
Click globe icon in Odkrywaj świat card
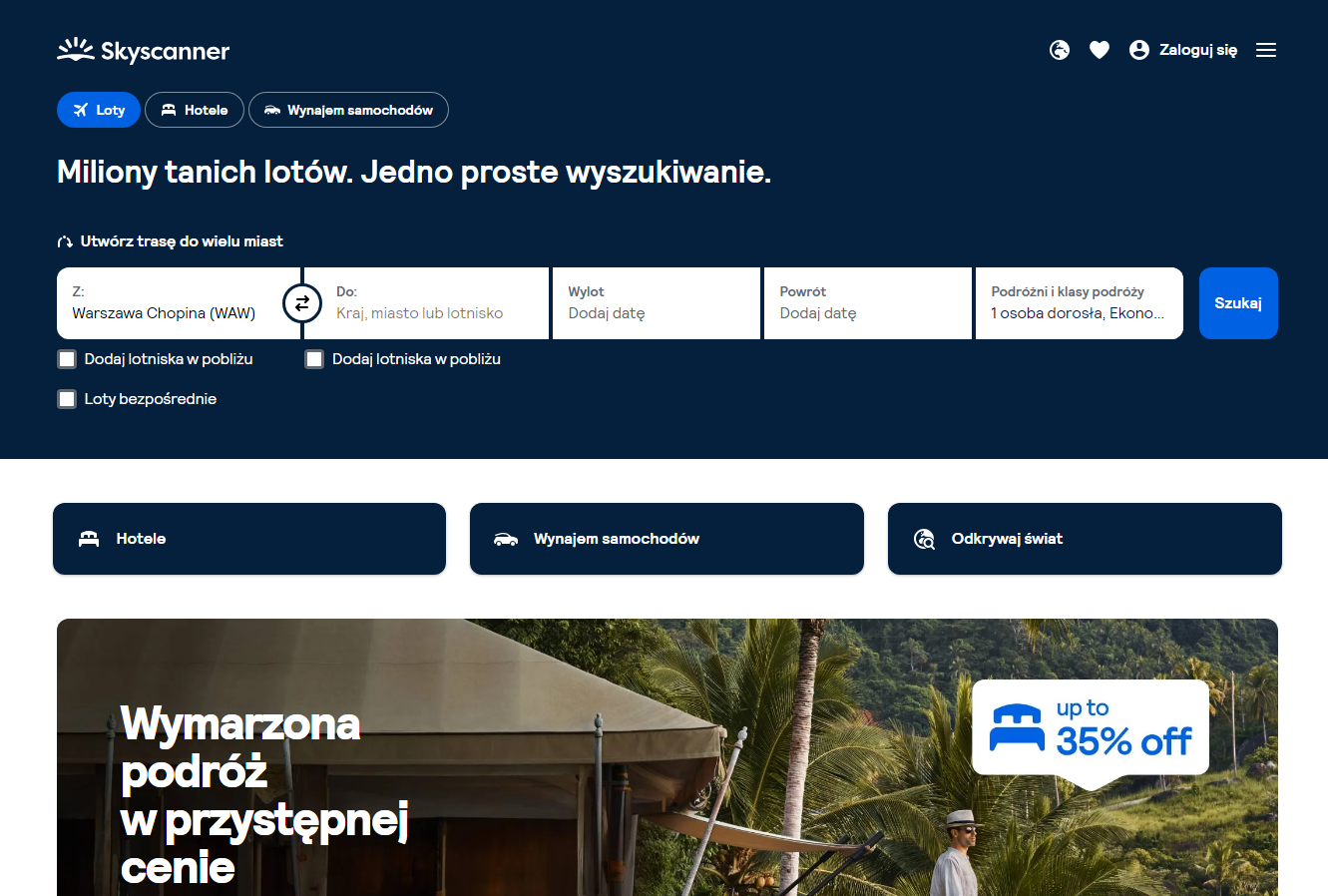pyautogui.click(x=924, y=539)
